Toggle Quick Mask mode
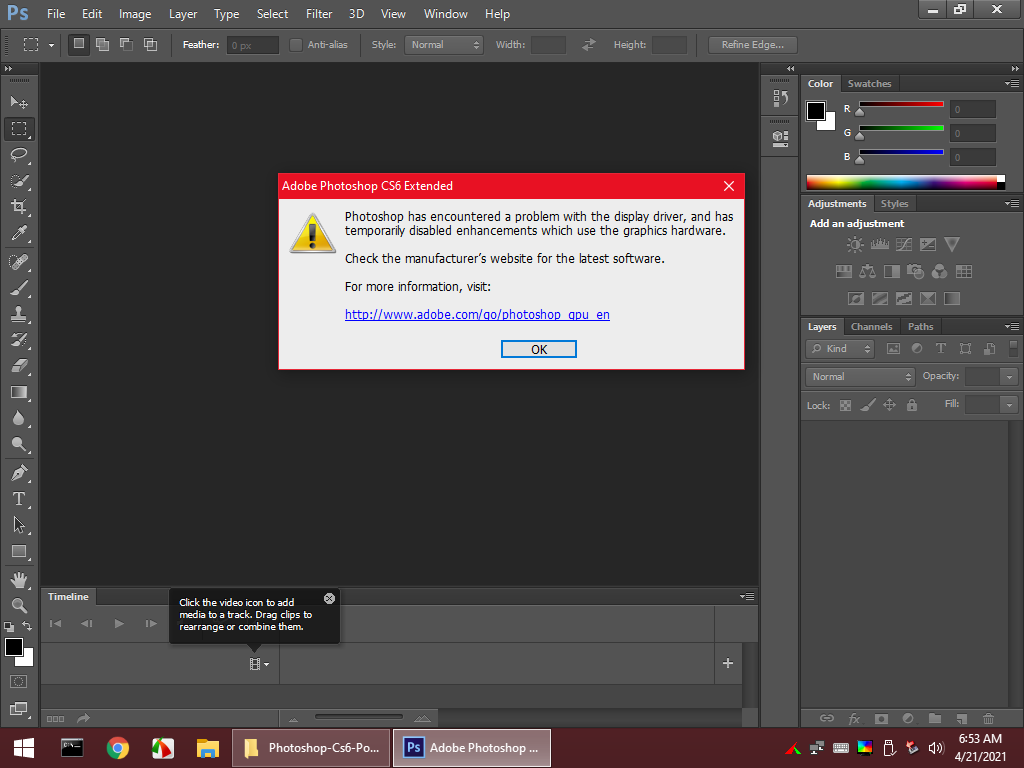This screenshot has width=1024, height=768. 19,682
